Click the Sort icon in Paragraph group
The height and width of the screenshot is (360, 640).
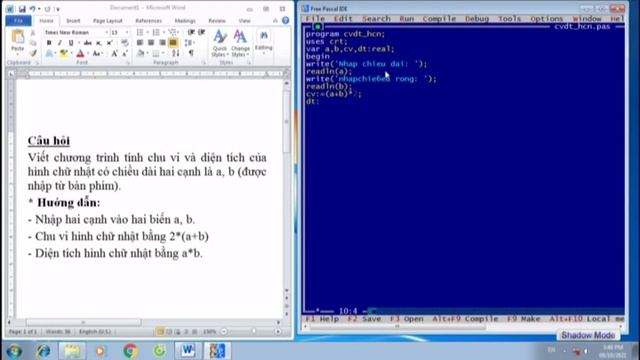click(176, 53)
